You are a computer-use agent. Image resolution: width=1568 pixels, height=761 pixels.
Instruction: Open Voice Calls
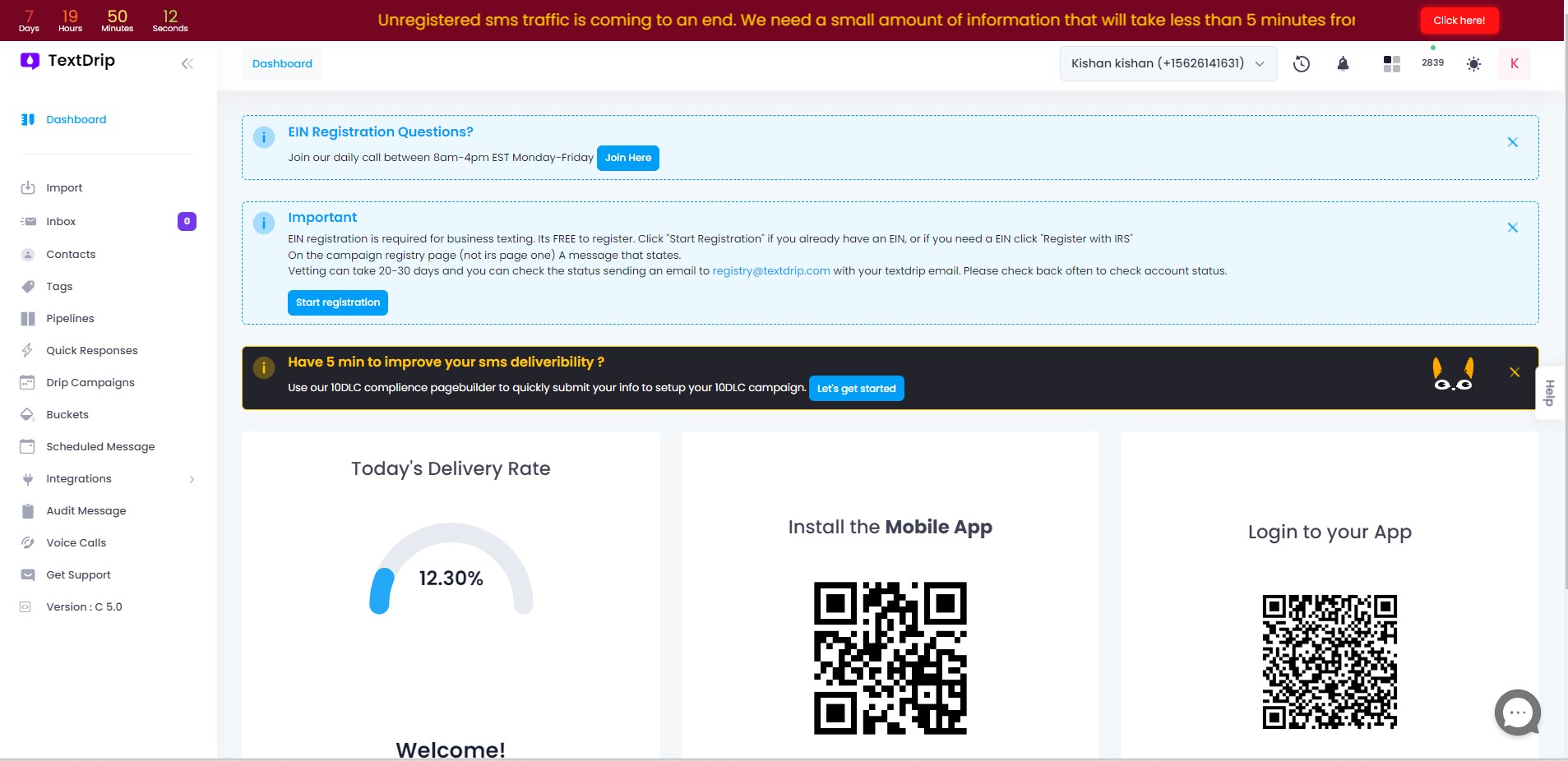pos(76,542)
